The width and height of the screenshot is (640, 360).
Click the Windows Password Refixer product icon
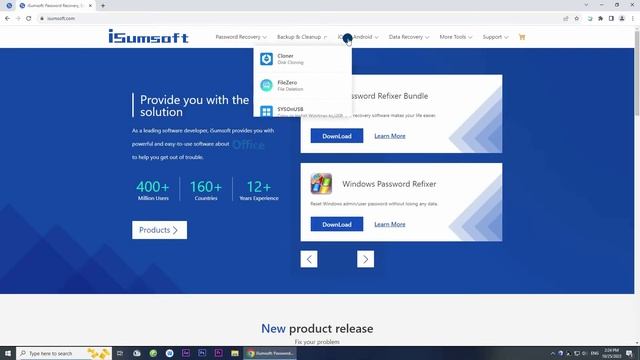click(321, 184)
